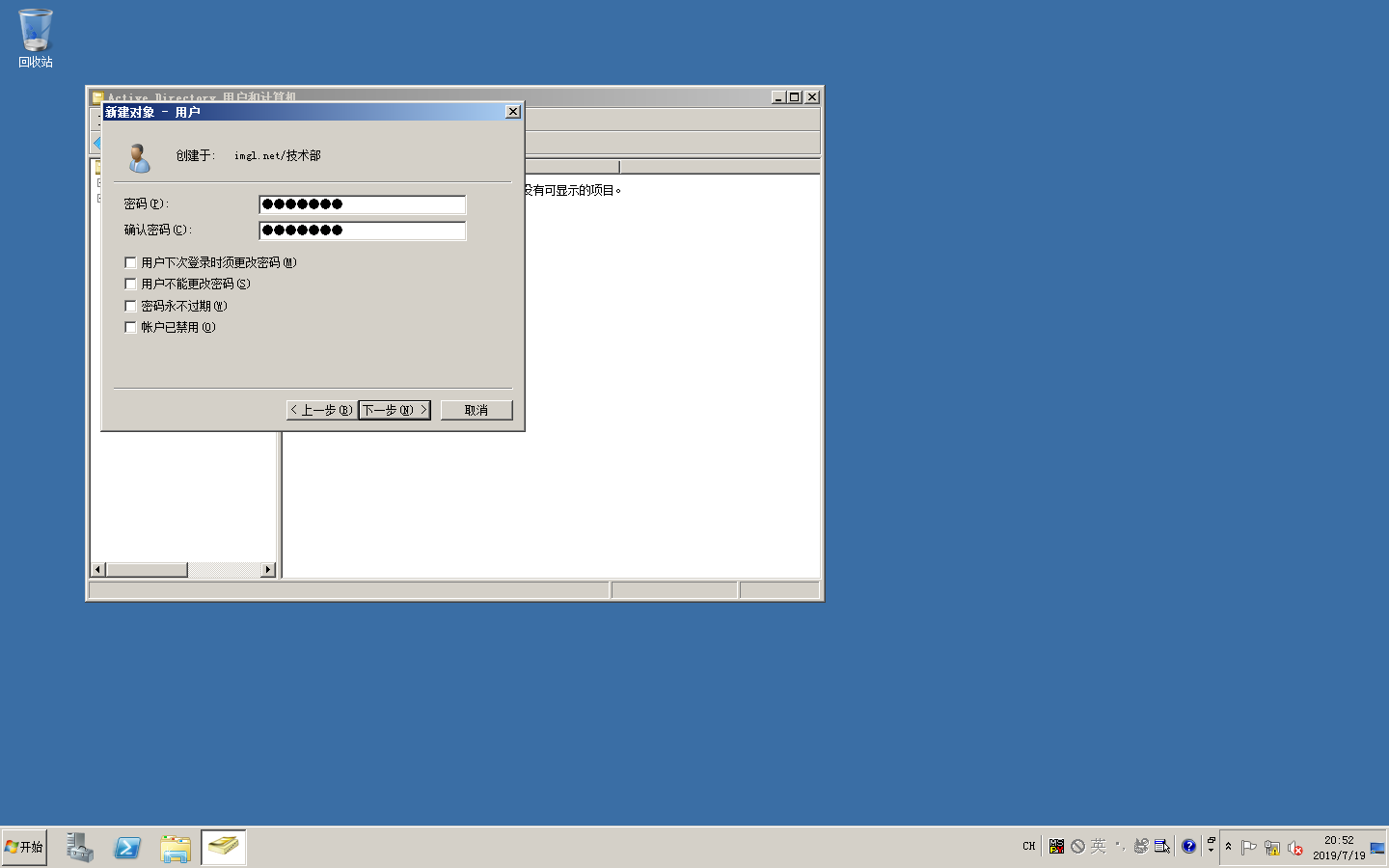The height and width of the screenshot is (868, 1389).
Task: Check the 用户不能更改密码 option
Action: (x=130, y=284)
